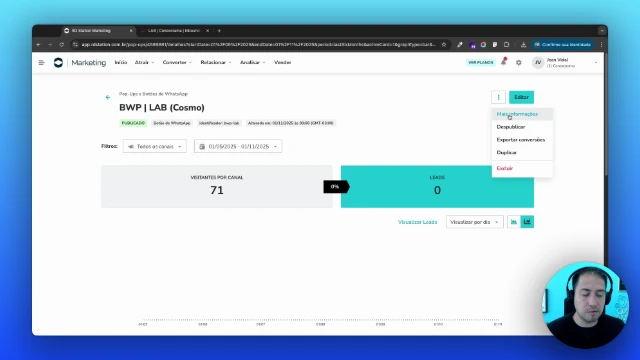Image resolution: width=640 pixels, height=360 pixels.
Task: Switch to line chart view
Action: coord(514,222)
